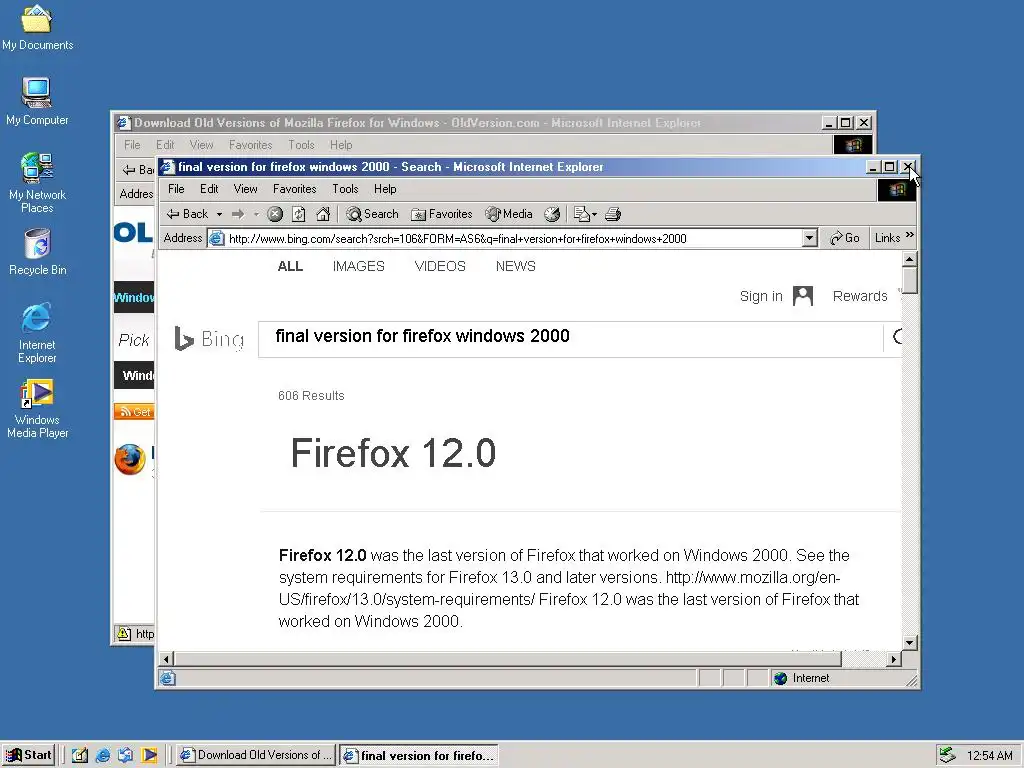The image size is (1024, 768).
Task: Click the Bing search magnifier button
Action: 897,337
